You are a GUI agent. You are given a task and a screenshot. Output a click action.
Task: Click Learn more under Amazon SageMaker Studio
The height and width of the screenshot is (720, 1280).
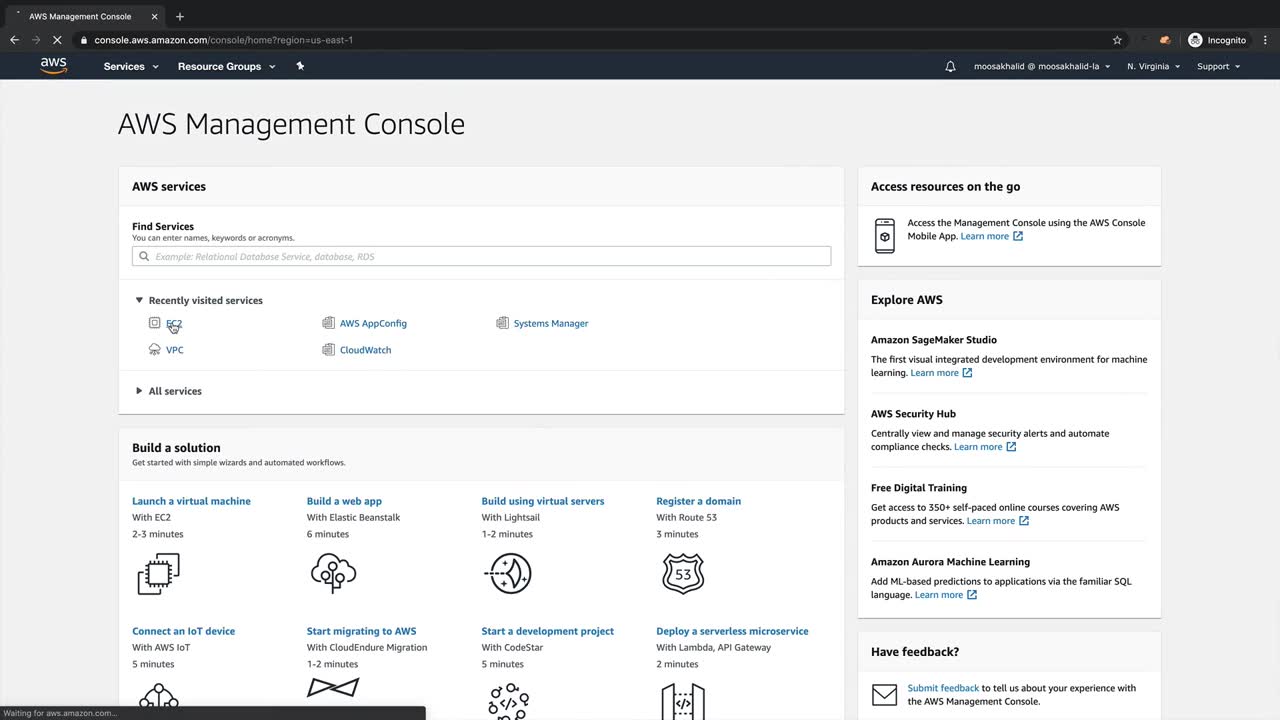coord(941,373)
